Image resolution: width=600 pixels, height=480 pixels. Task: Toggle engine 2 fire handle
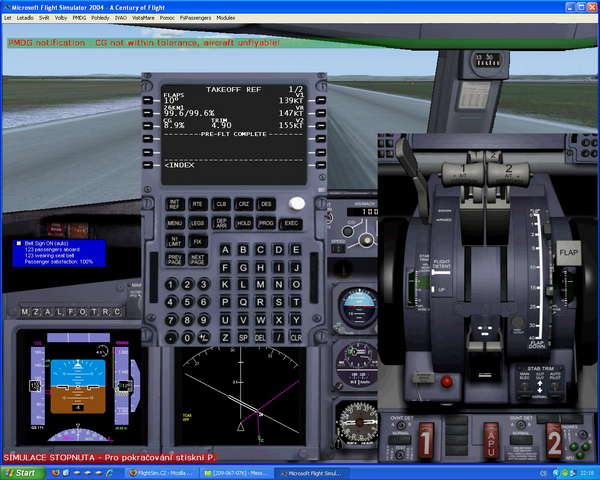pyautogui.click(x=554, y=441)
